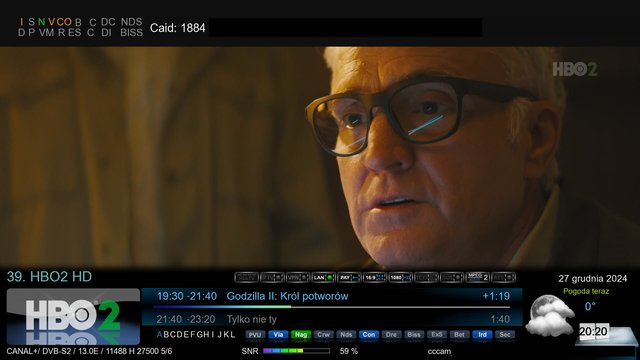
Task: Click the 59 % SNR value
Action: (349, 351)
